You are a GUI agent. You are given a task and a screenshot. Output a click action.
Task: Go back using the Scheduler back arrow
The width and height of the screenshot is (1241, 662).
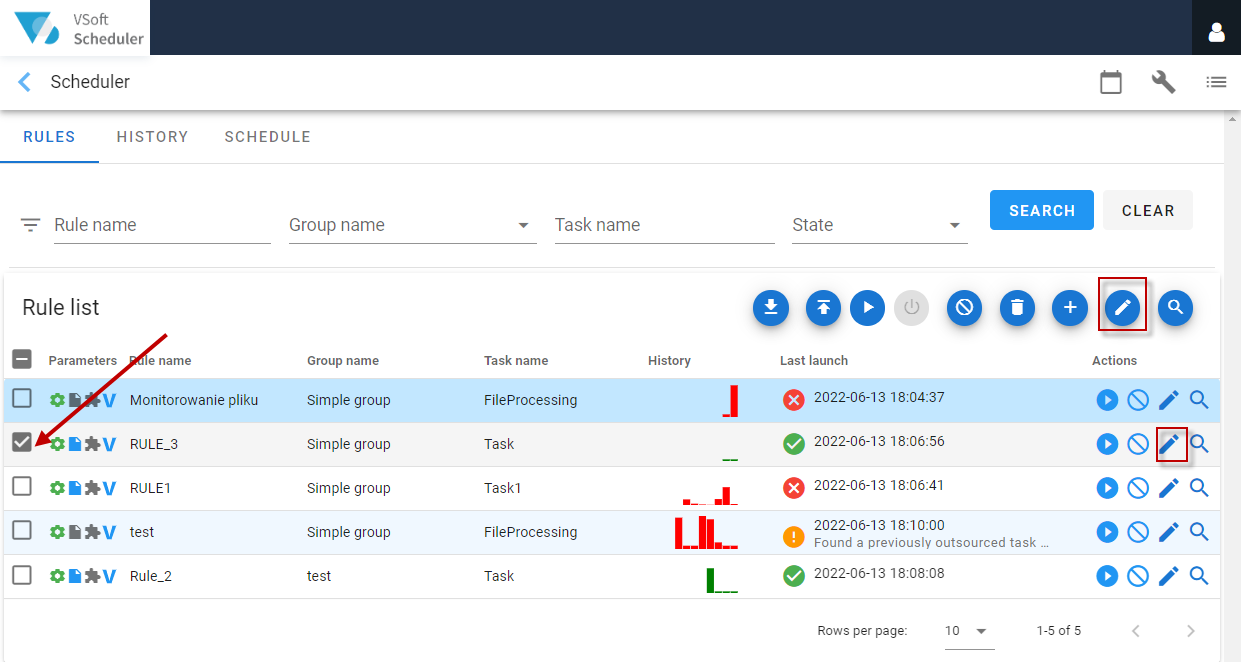(x=25, y=82)
